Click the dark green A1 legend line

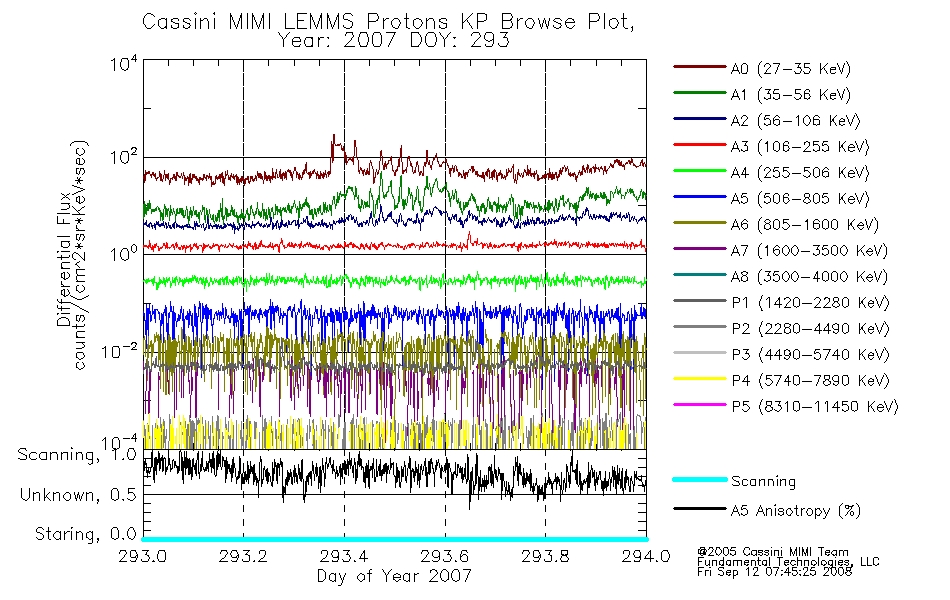coord(700,93)
